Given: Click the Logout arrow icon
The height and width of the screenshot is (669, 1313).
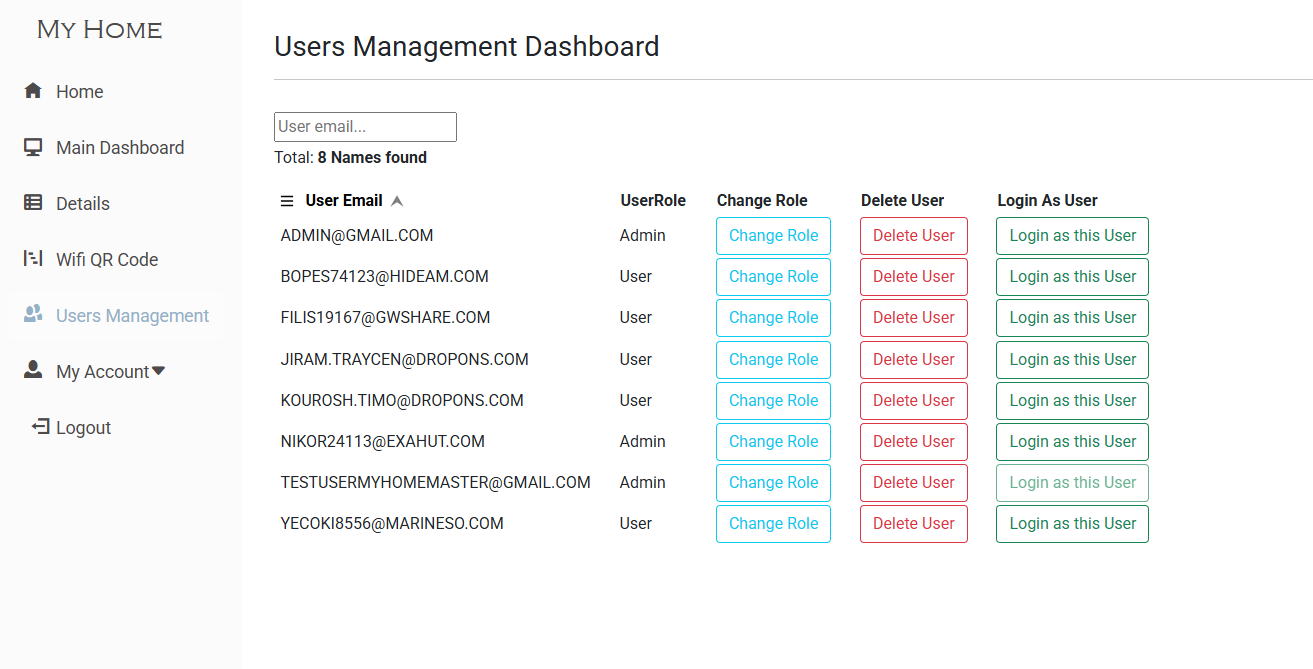Looking at the screenshot, I should pyautogui.click(x=40, y=427).
